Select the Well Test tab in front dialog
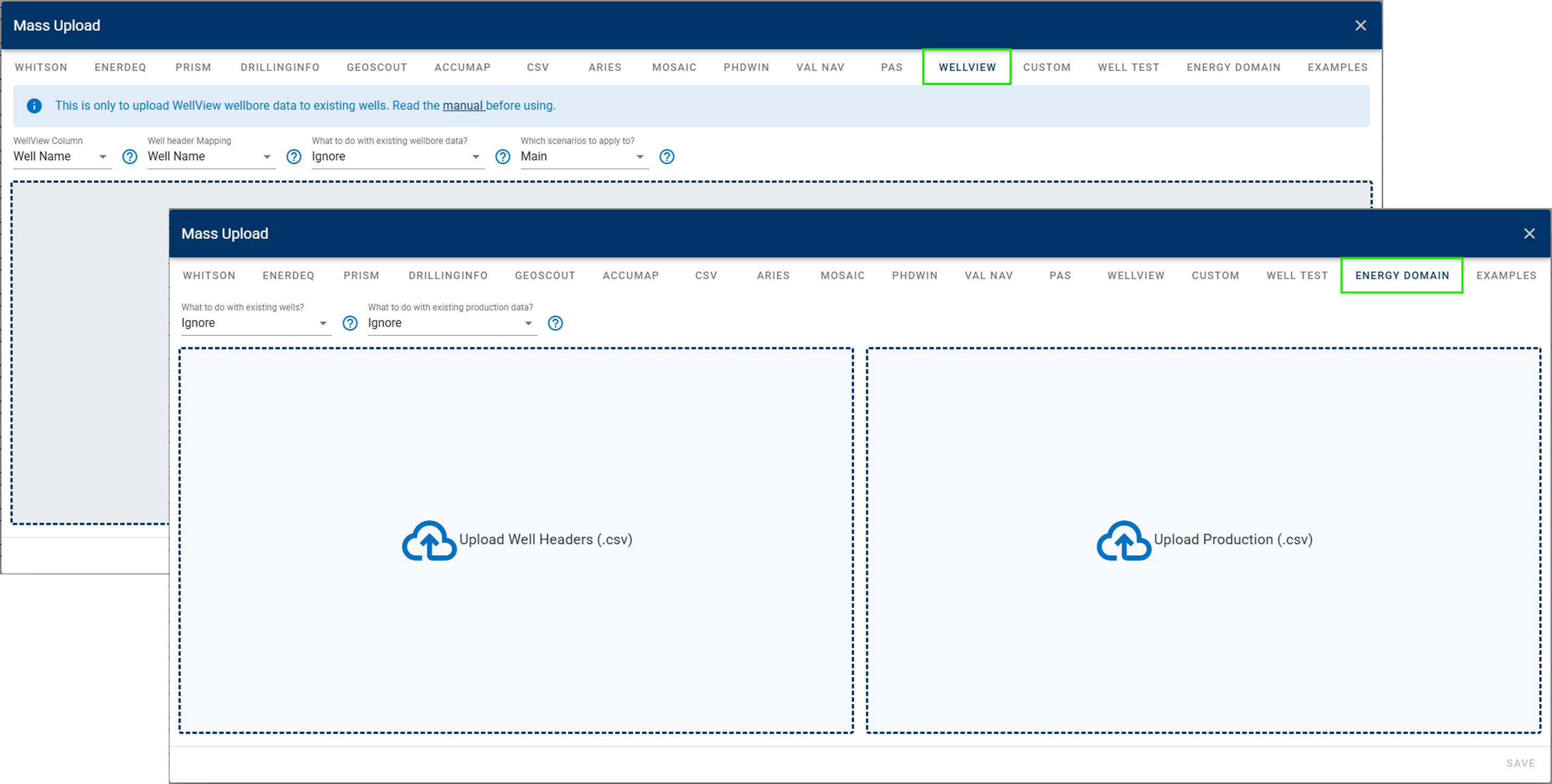The image size is (1552, 784). [x=1296, y=275]
